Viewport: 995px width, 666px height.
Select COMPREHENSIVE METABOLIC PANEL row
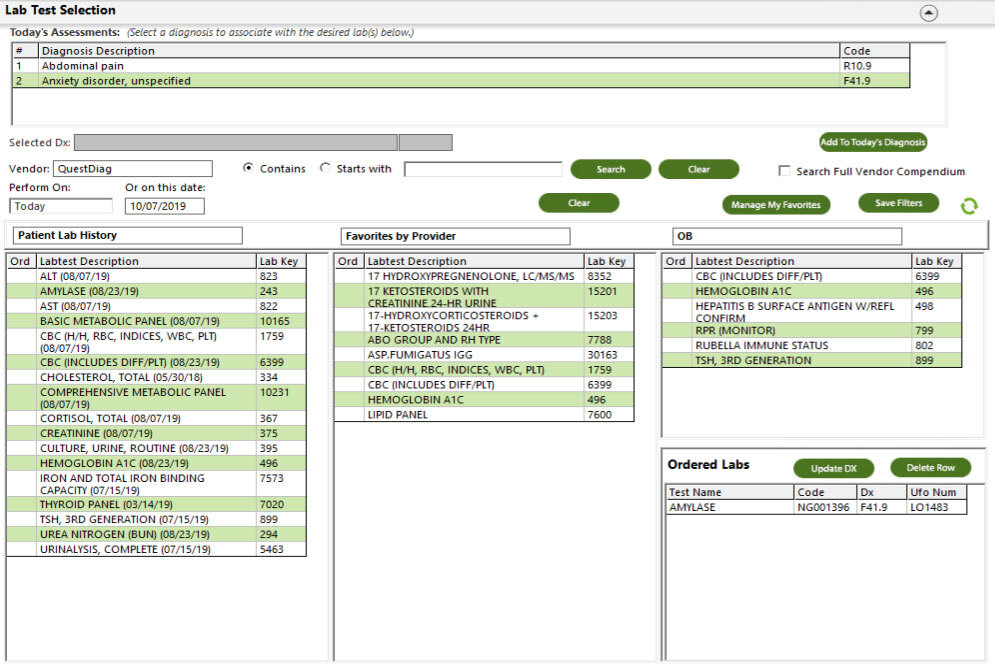(156, 398)
